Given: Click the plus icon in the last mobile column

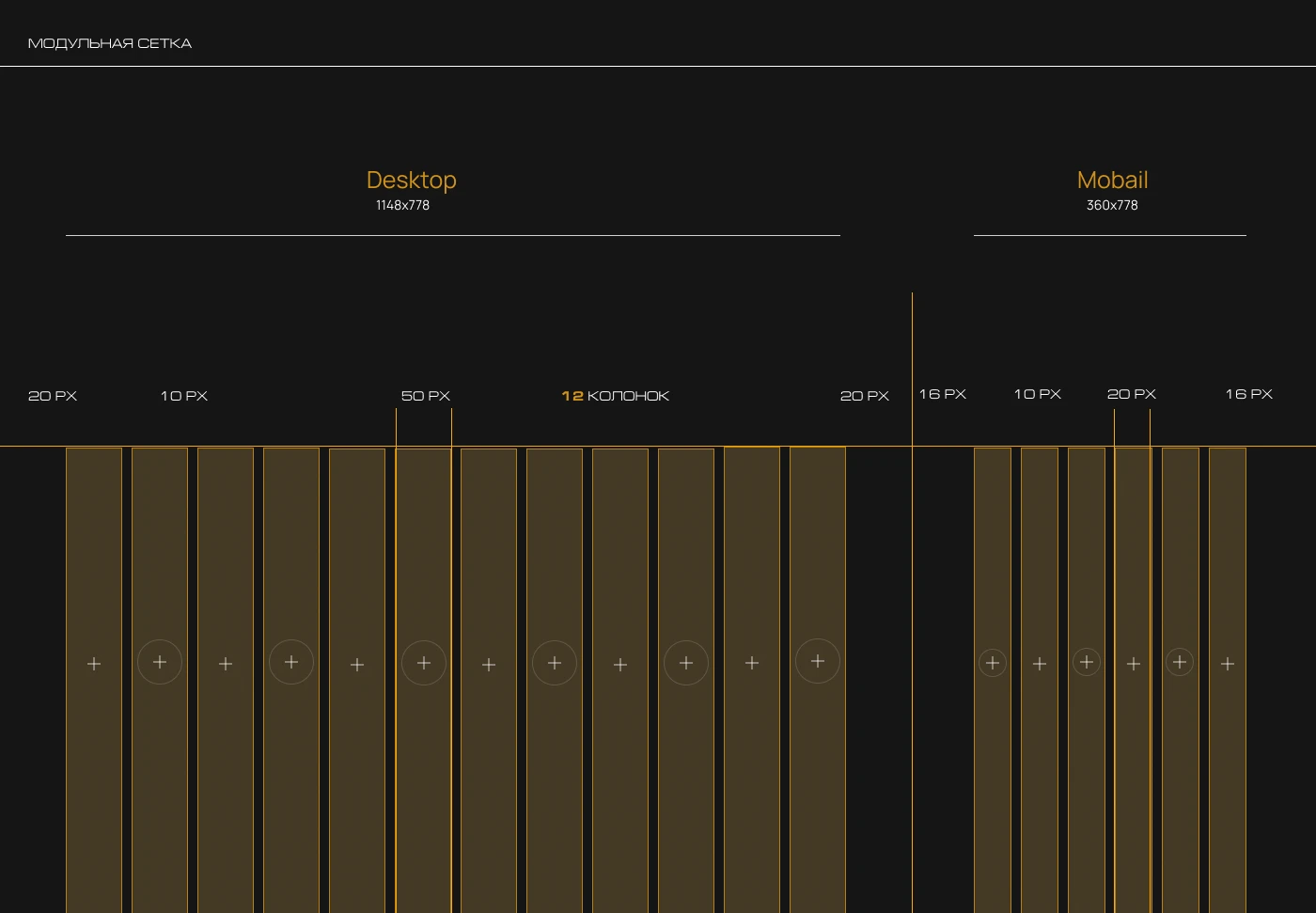Looking at the screenshot, I should coord(1228,664).
